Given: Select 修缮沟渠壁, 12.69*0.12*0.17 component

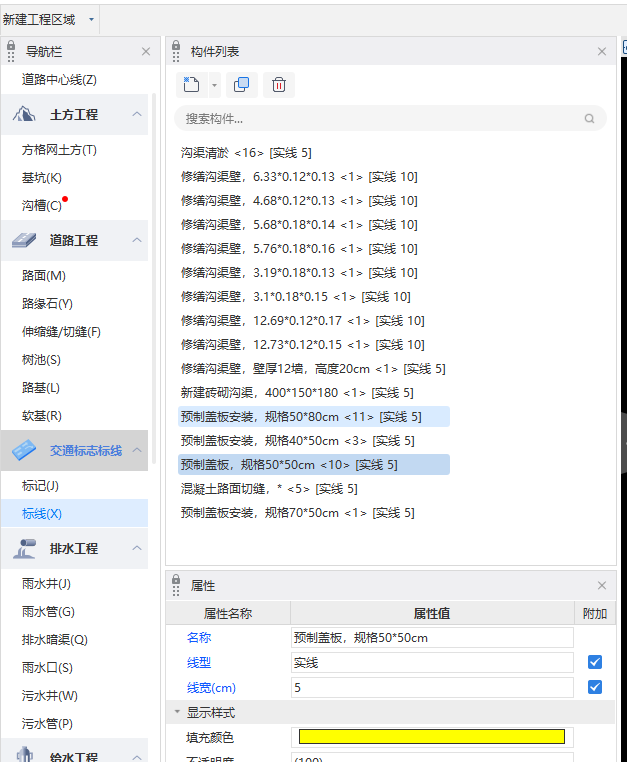Looking at the screenshot, I should (x=302, y=321).
